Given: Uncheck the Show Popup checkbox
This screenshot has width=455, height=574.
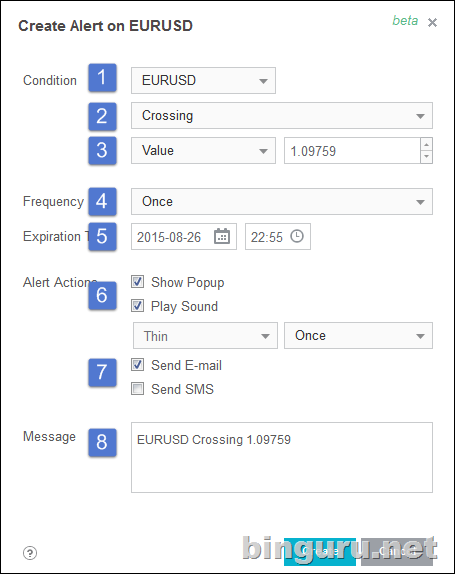Looking at the screenshot, I should click(138, 282).
